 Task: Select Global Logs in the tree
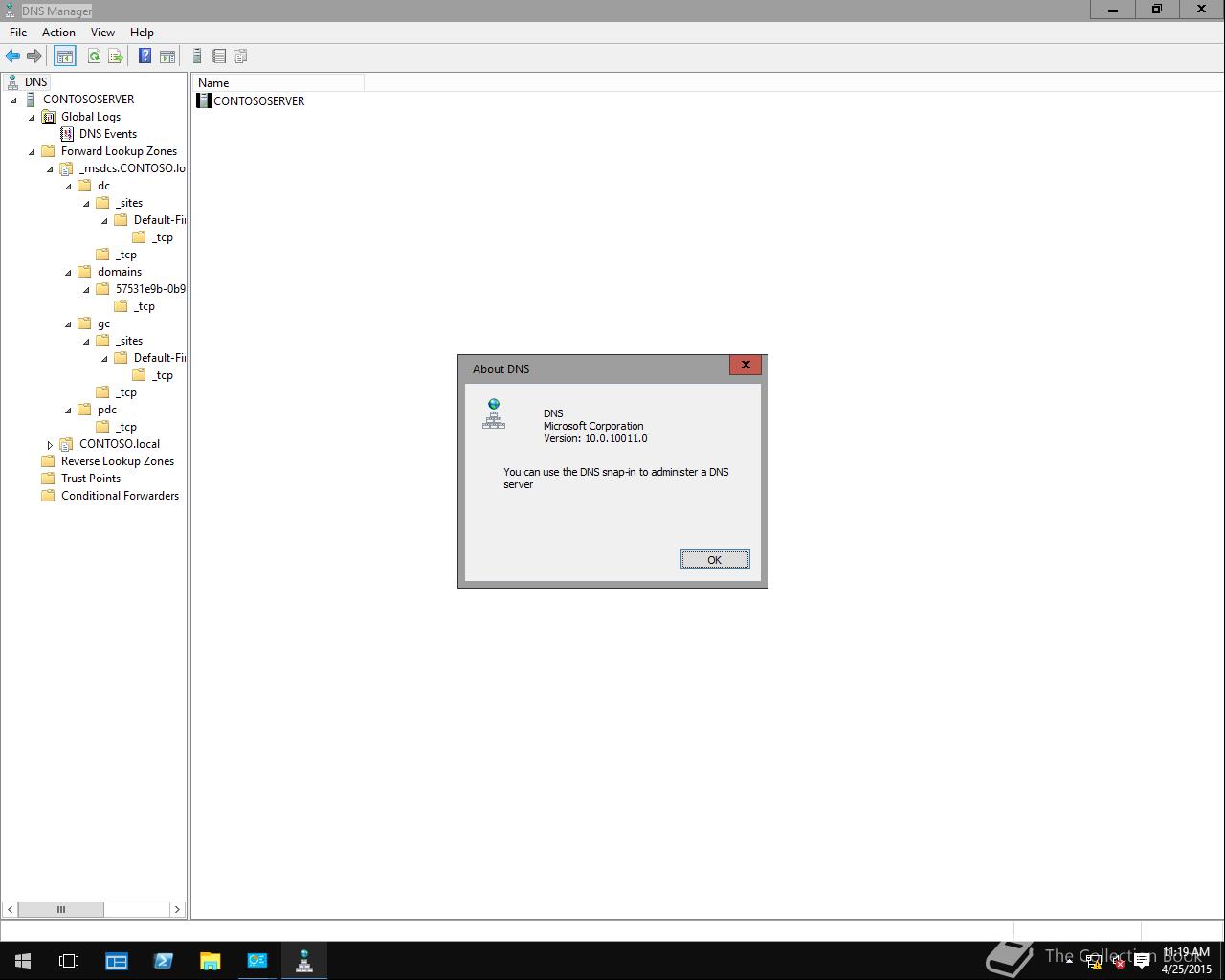(x=91, y=117)
